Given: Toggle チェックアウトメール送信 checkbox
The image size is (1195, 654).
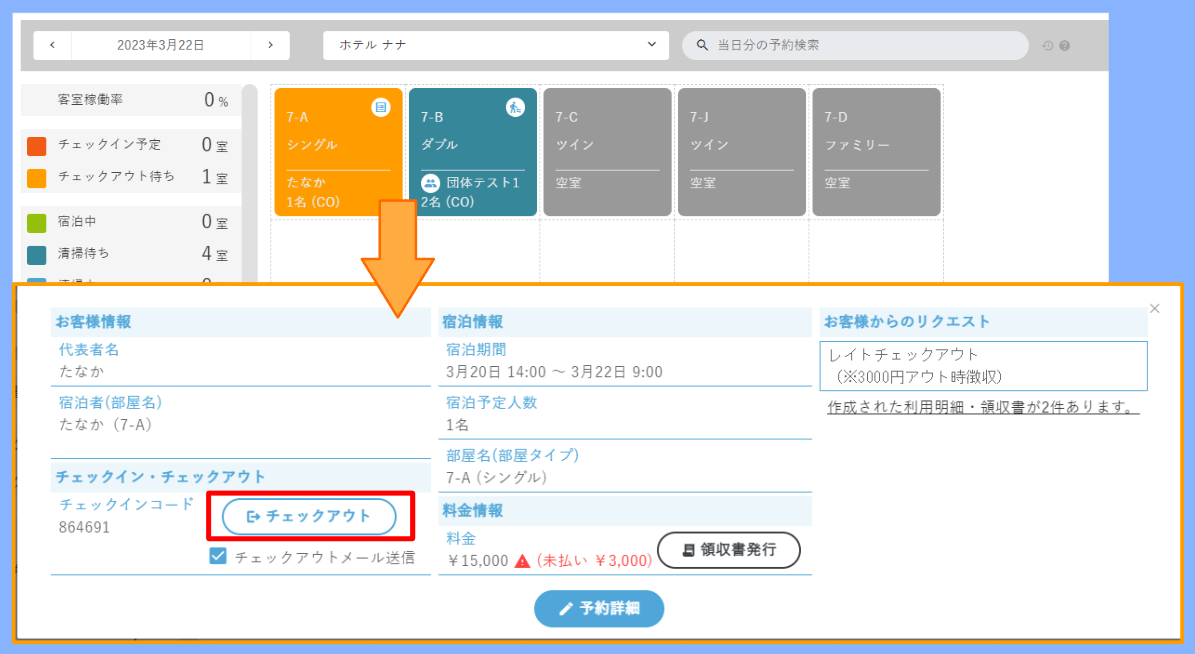Looking at the screenshot, I should pos(218,557).
